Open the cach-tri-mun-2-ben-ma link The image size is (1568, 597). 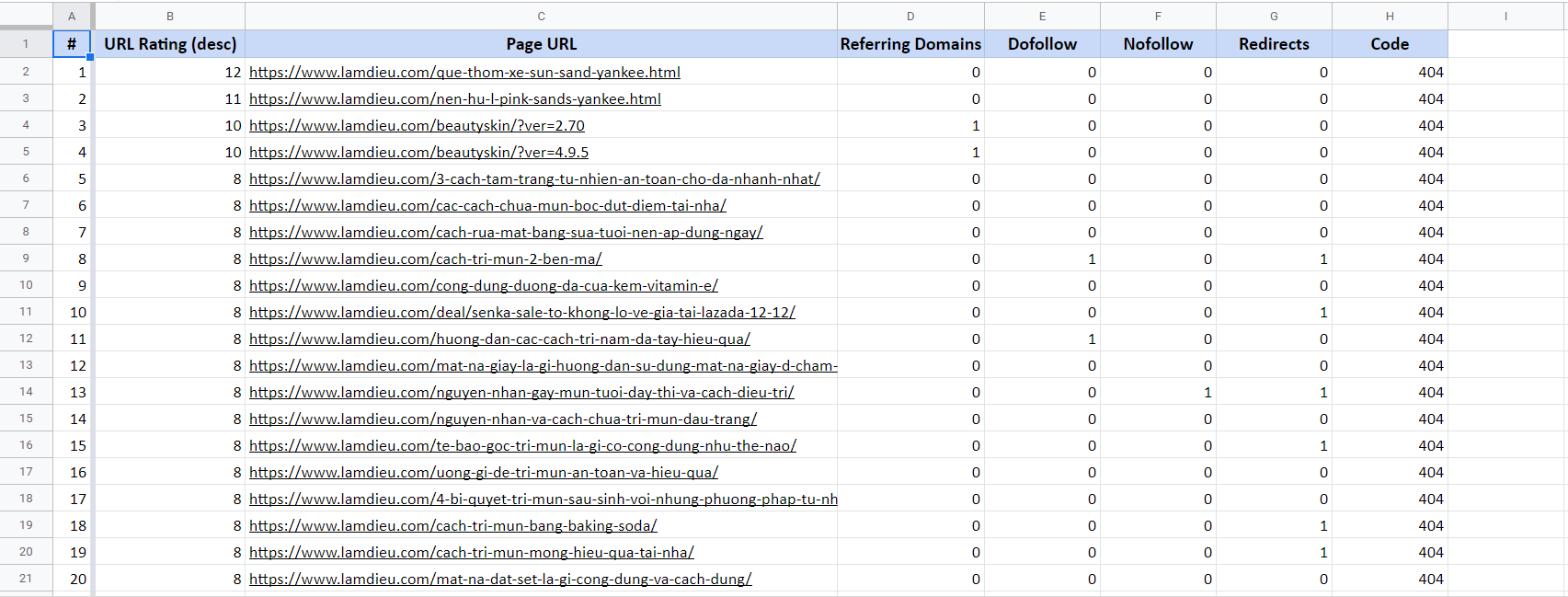click(426, 258)
